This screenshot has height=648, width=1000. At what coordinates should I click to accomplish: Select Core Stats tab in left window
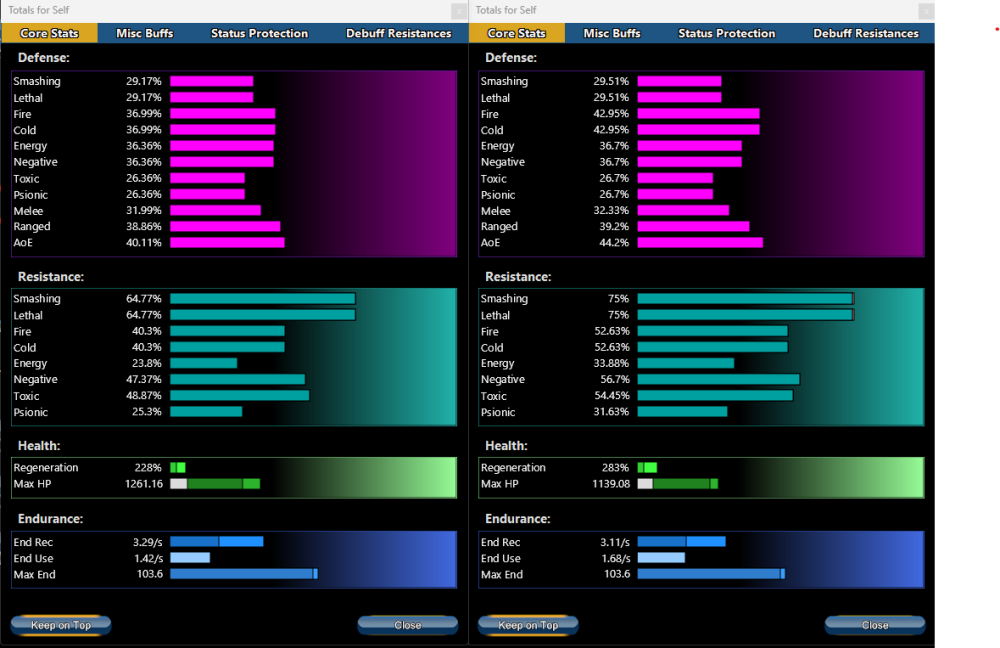click(49, 33)
